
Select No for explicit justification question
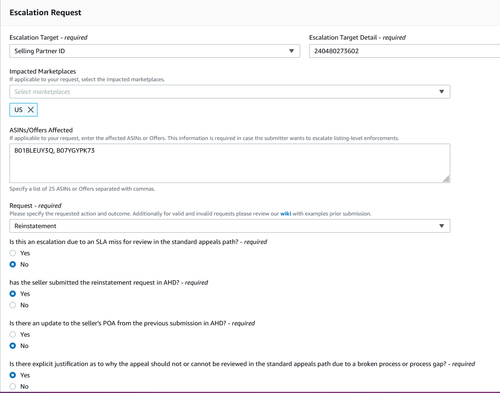(13, 386)
